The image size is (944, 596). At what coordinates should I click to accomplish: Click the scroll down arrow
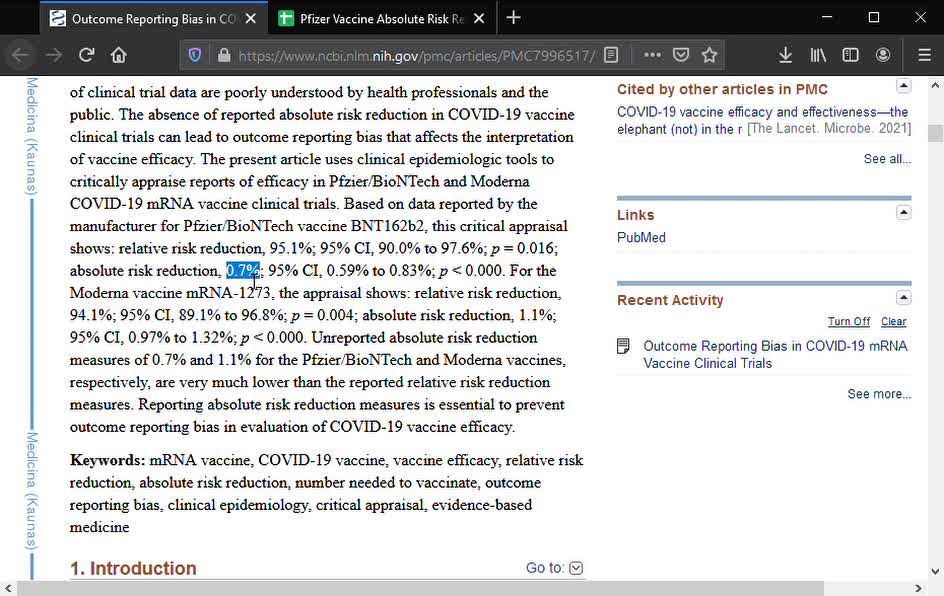[x=935, y=571]
